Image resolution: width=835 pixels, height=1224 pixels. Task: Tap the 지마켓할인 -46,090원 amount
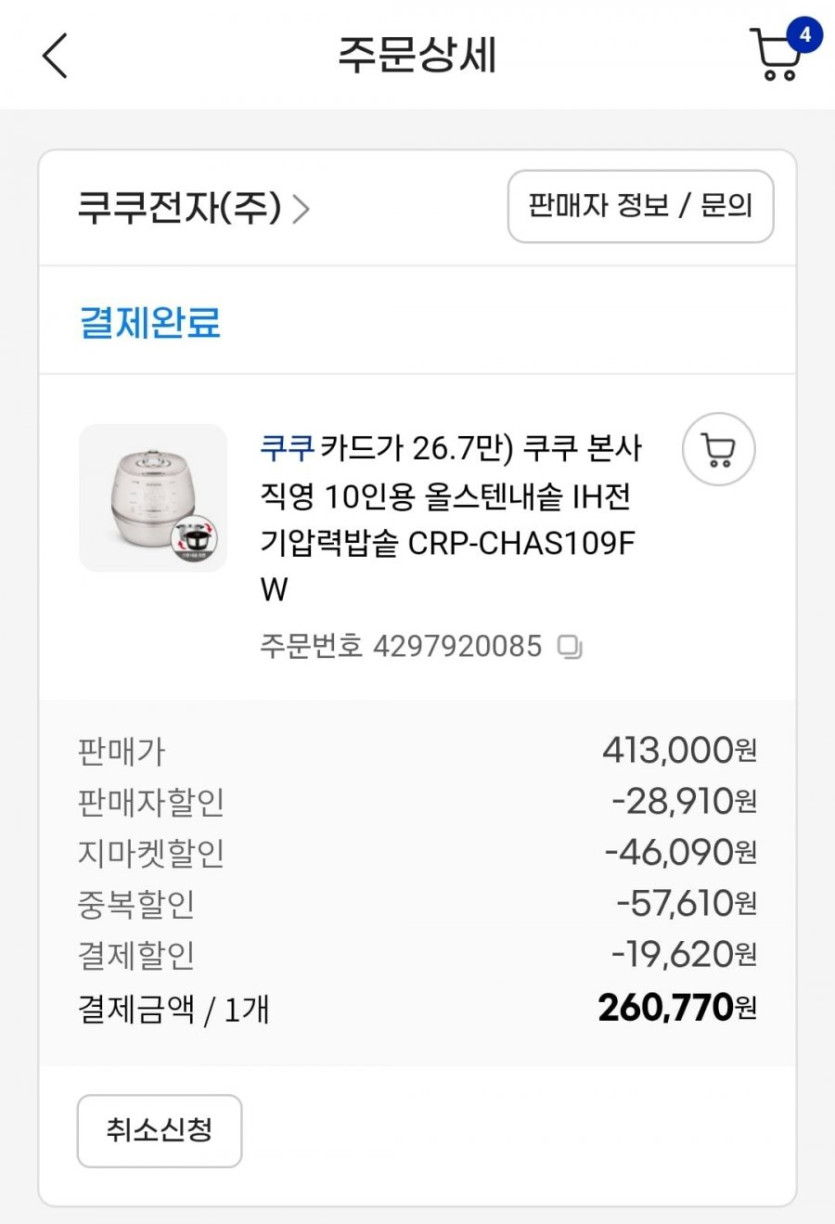pyautogui.click(x=680, y=852)
